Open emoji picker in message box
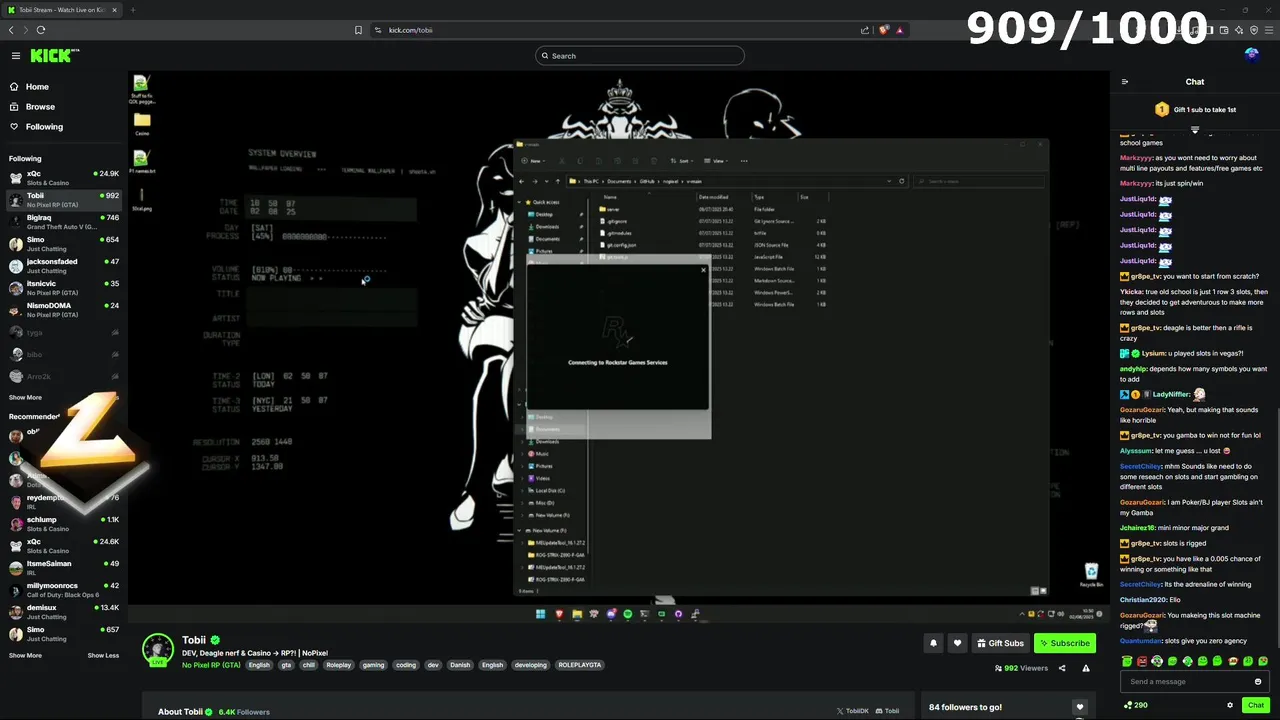 click(1258, 682)
